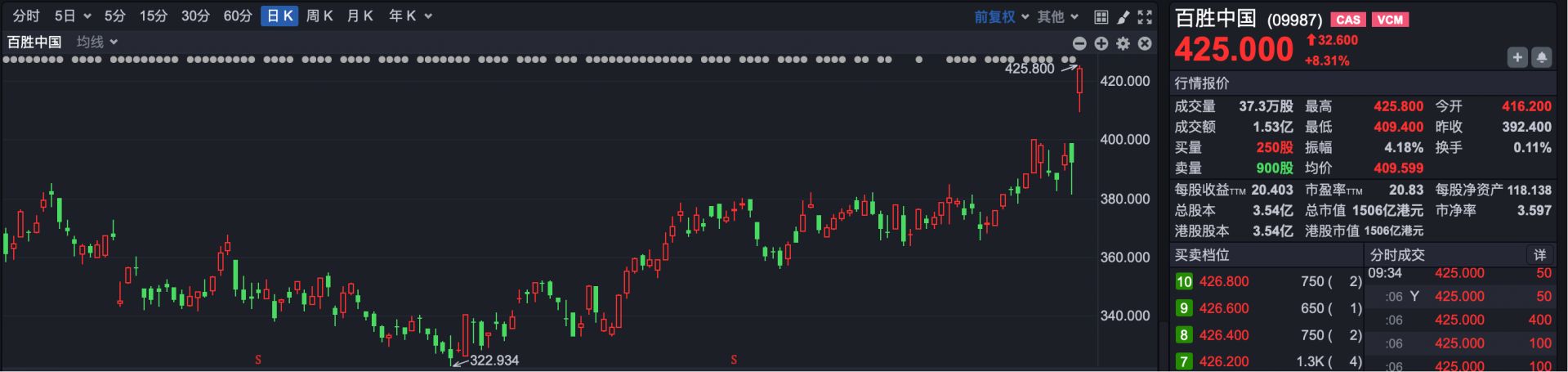The height and width of the screenshot is (372, 1568).
Task: Switch to 周K weekly chart tab
Action: tap(319, 16)
